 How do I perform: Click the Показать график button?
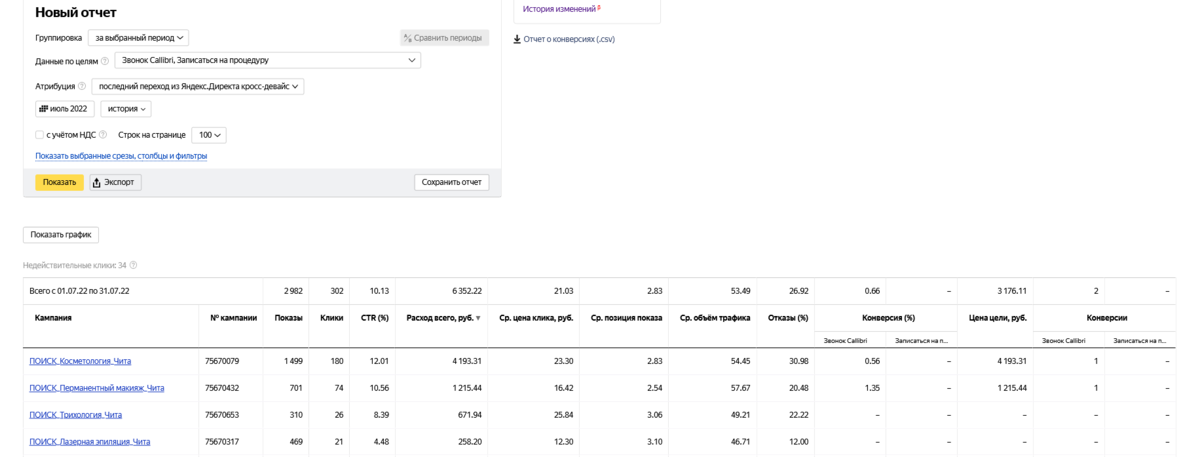[x=61, y=235]
